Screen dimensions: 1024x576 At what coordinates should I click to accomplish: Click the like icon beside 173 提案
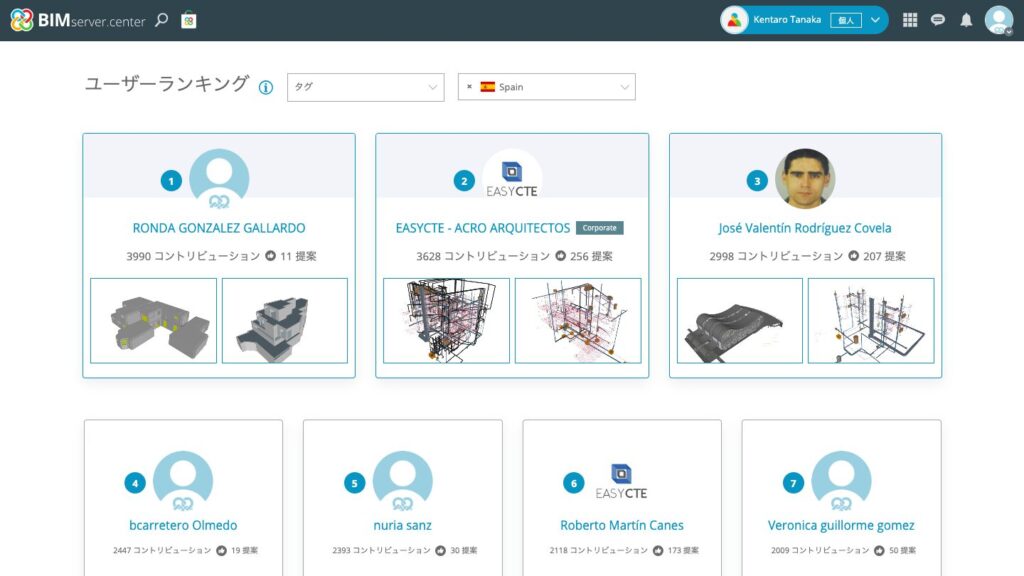click(658, 551)
